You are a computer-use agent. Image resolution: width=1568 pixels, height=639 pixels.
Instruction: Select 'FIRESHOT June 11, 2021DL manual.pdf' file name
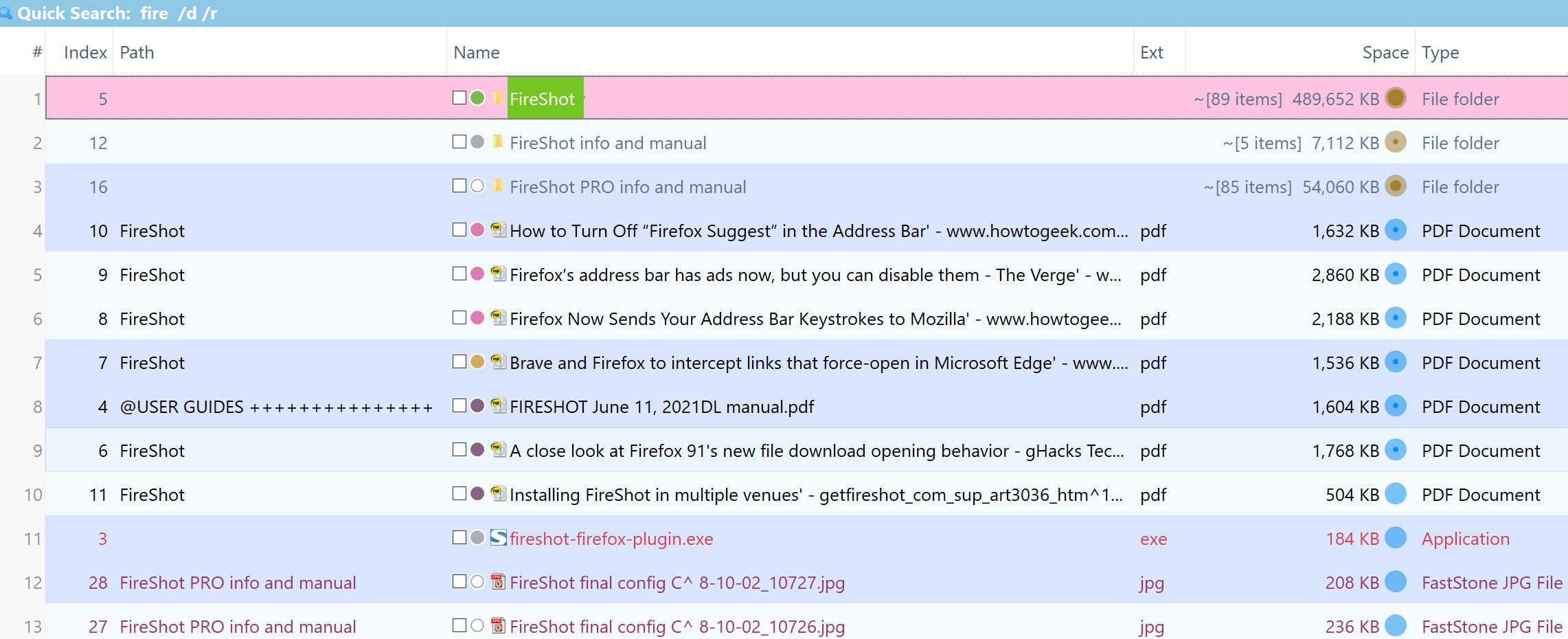[661, 407]
